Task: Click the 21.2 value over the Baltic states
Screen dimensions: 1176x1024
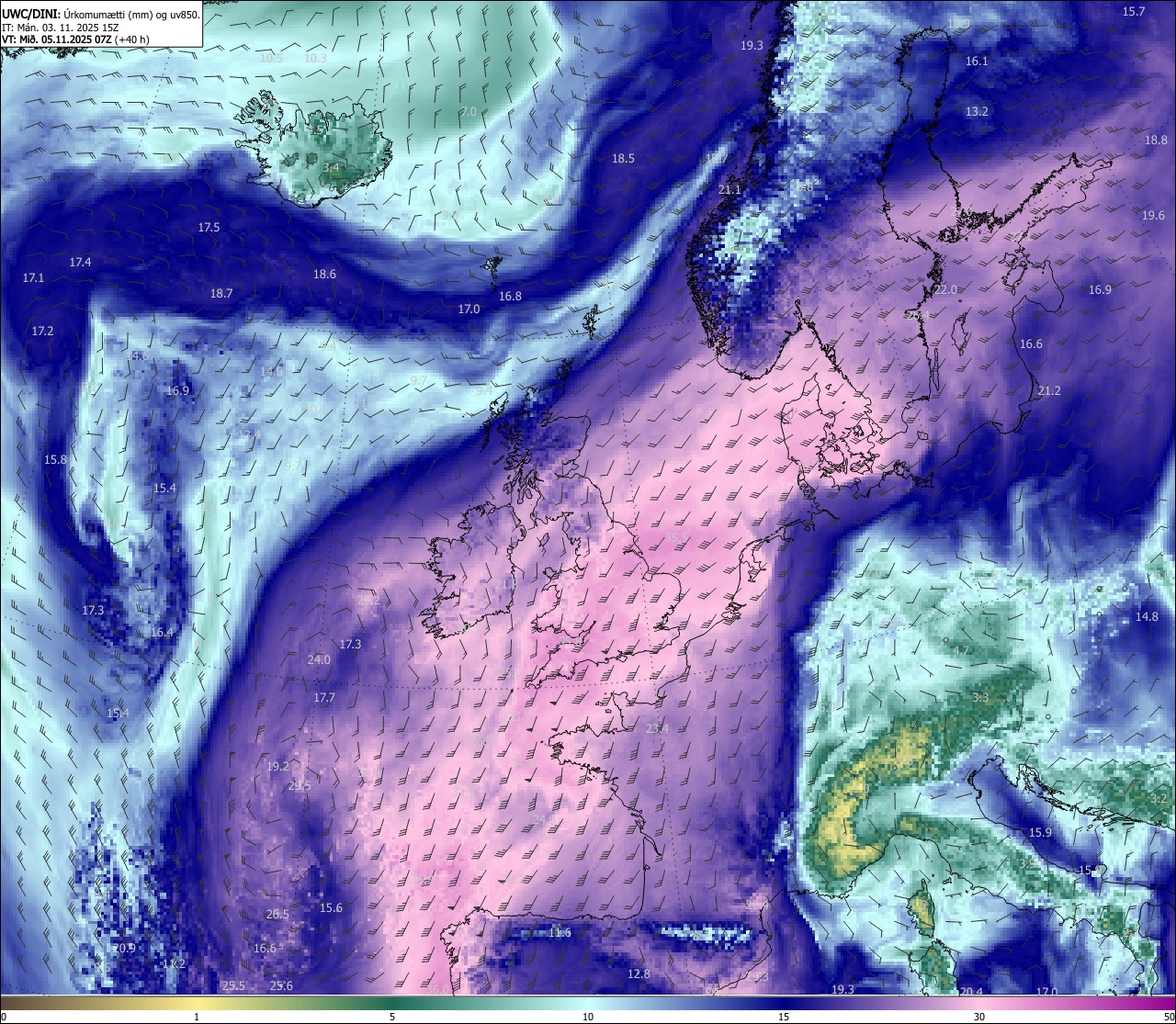Action: point(1049,391)
